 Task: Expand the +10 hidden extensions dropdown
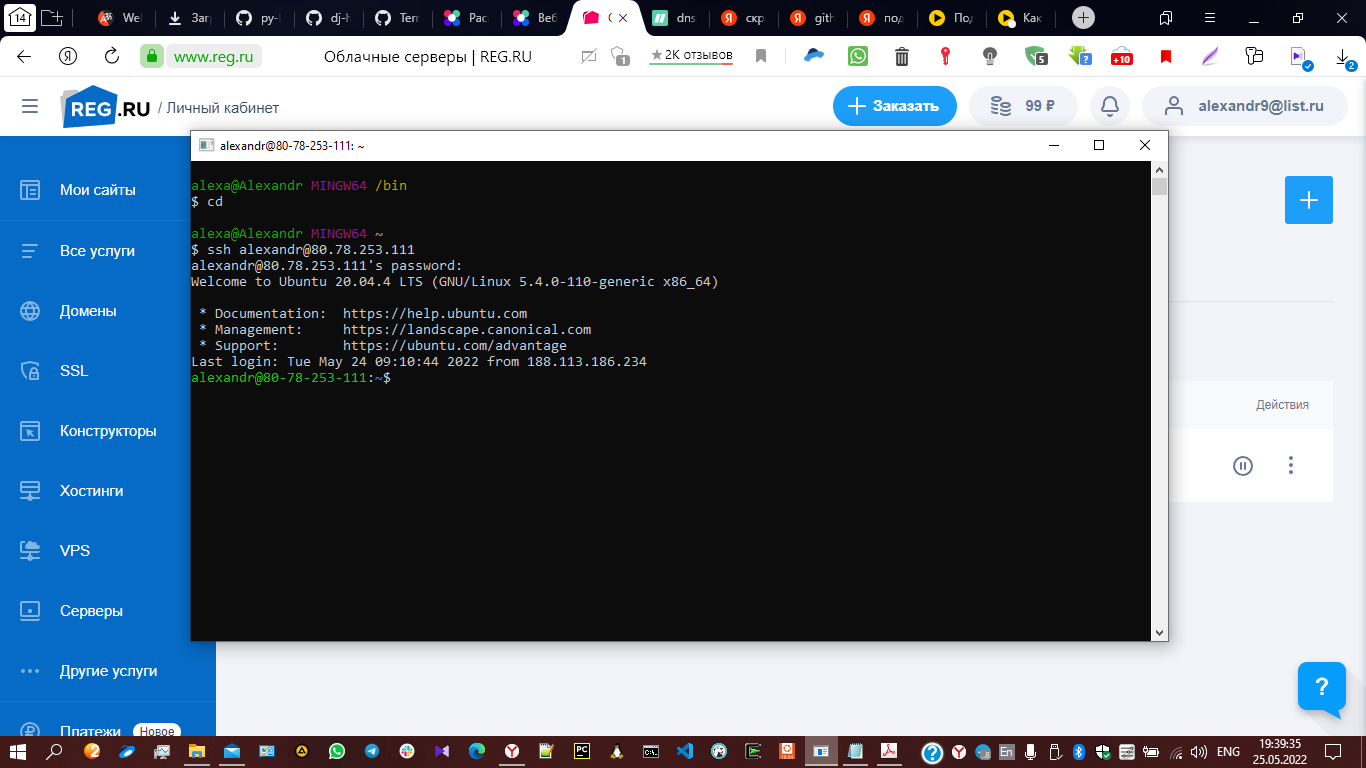pyautogui.click(x=1120, y=56)
